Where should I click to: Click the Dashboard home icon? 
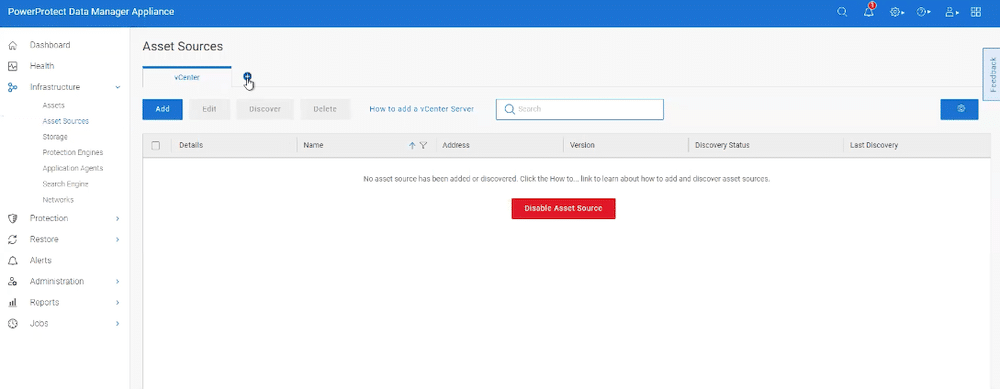(x=12, y=45)
